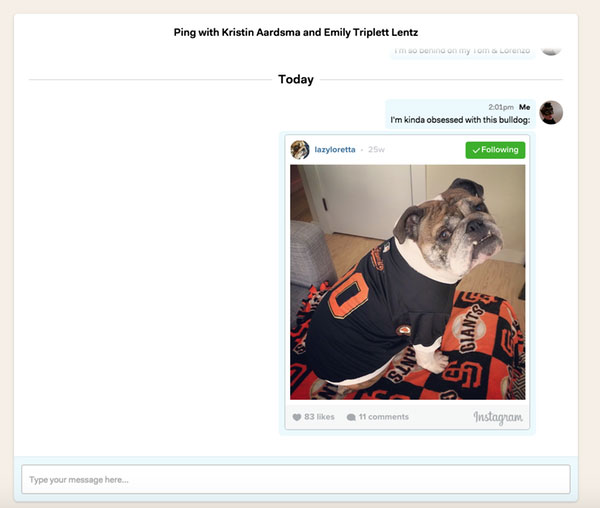
Task: Click the Ping conversation title
Action: tap(296, 32)
